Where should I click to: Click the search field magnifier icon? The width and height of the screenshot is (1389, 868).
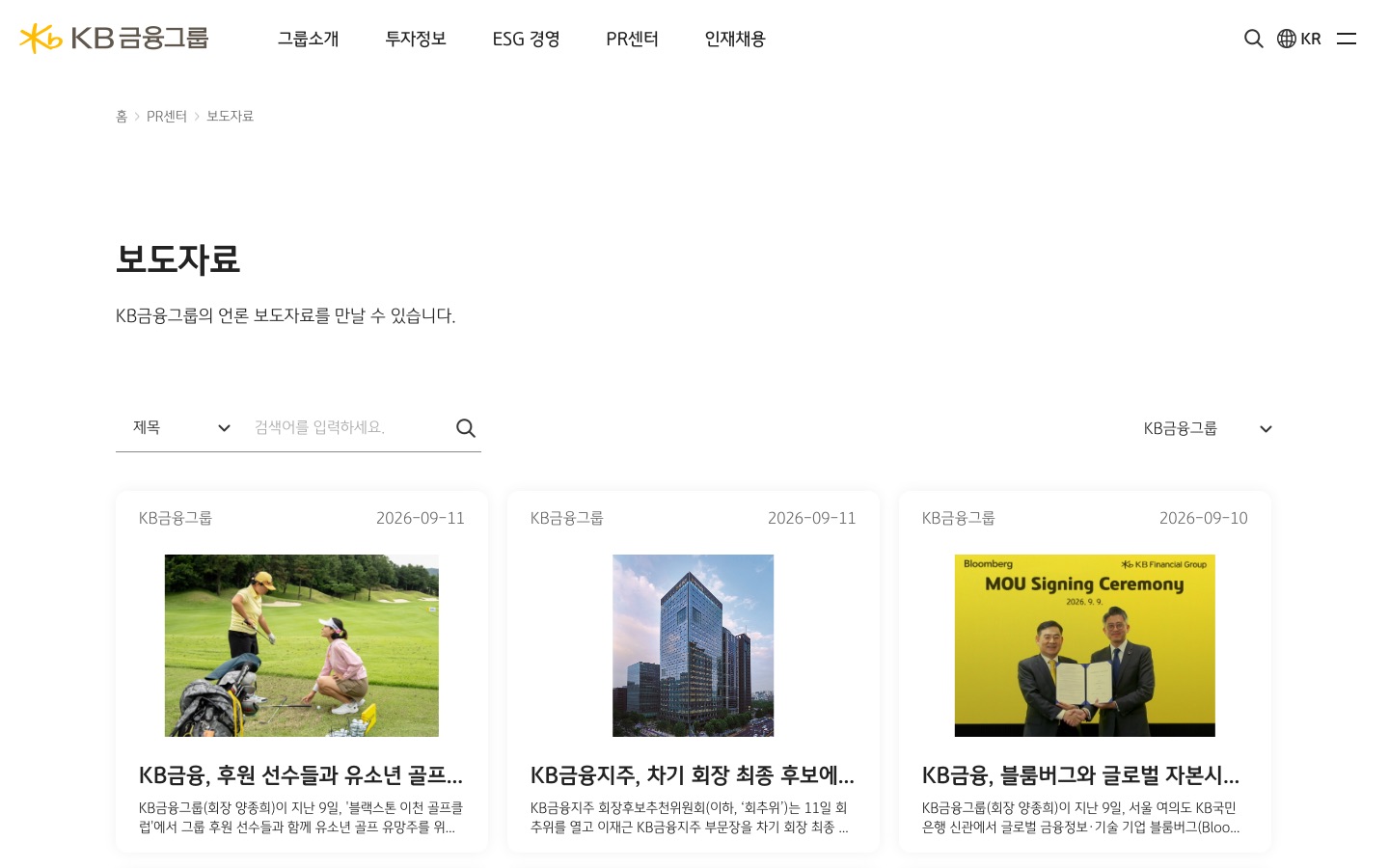(466, 428)
